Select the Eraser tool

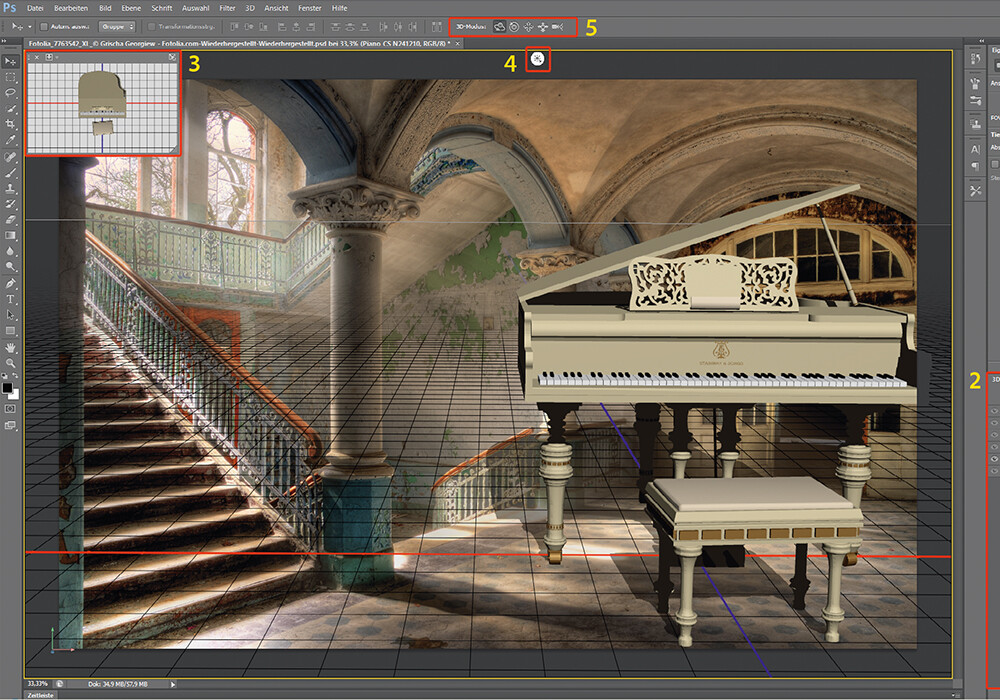[x=10, y=220]
